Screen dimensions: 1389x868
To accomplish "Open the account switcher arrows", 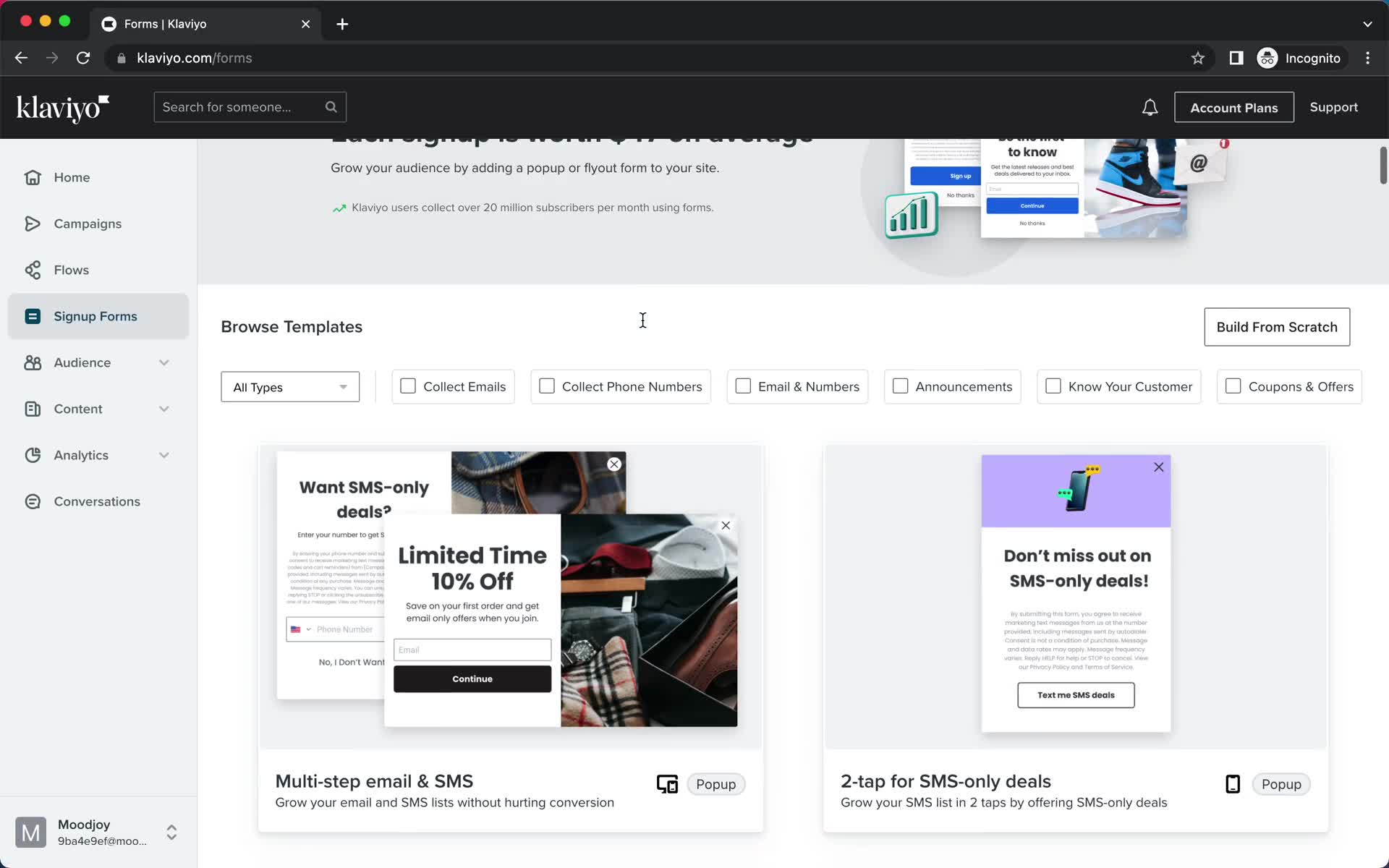I will [171, 832].
